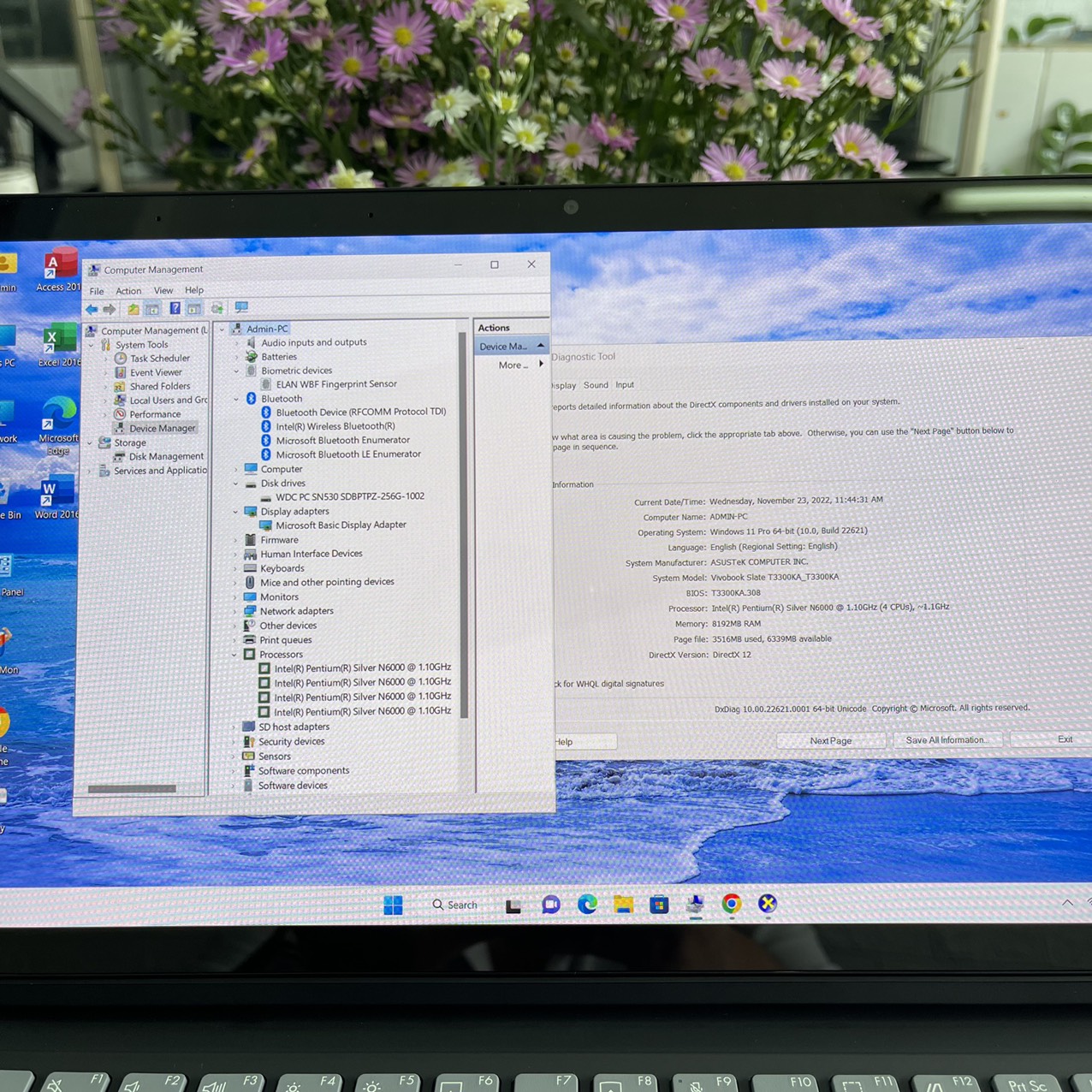1092x1092 pixels.
Task: Click the green arrow toolbar icon
Action: (x=217, y=308)
